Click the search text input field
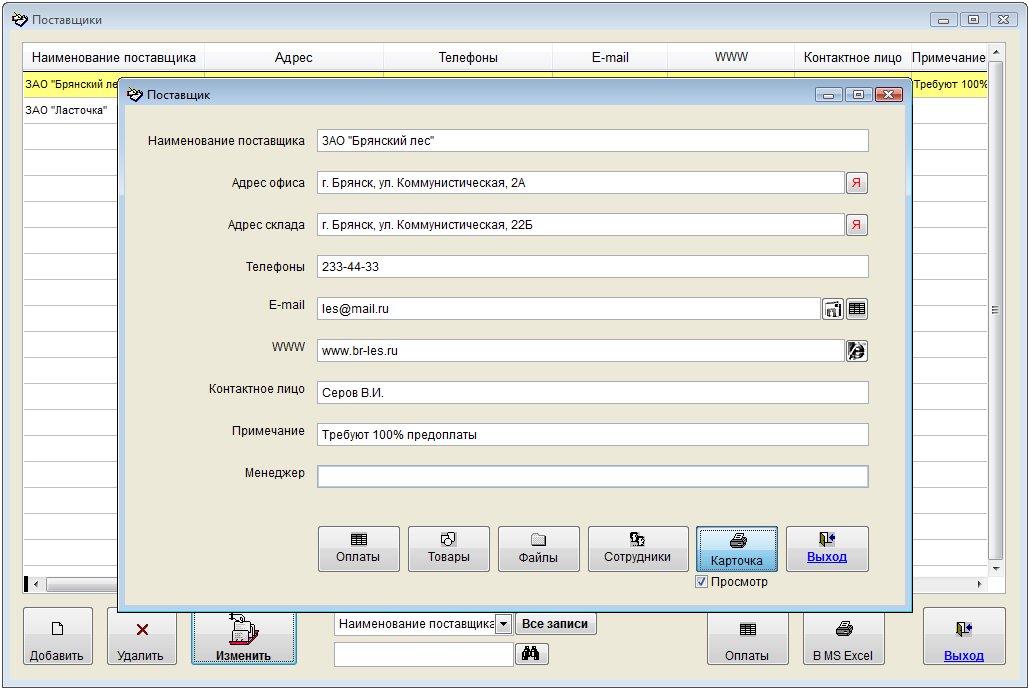Viewport: 1029px width, 690px height. pos(423,655)
